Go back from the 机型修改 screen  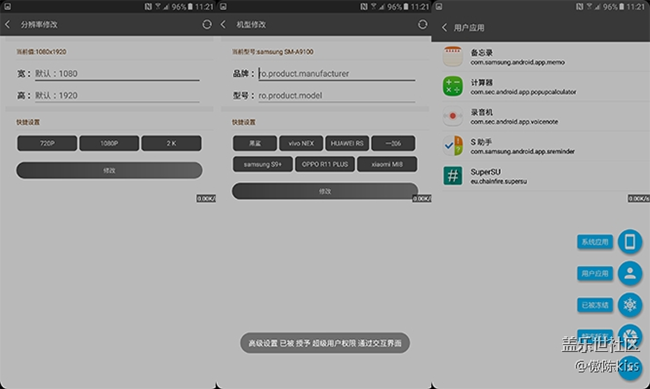[x=223, y=24]
